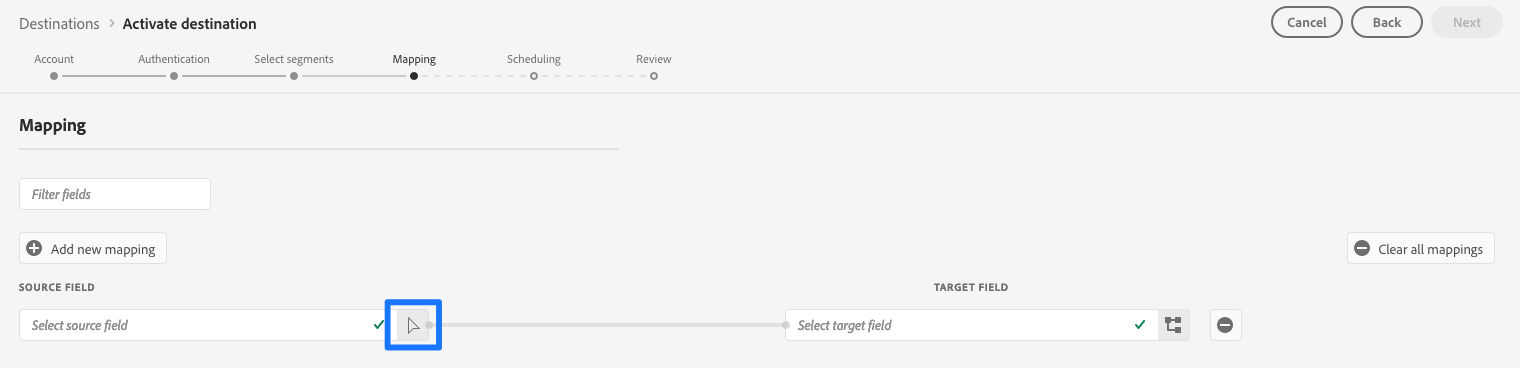Click target field green checkmark icon

click(1140, 325)
